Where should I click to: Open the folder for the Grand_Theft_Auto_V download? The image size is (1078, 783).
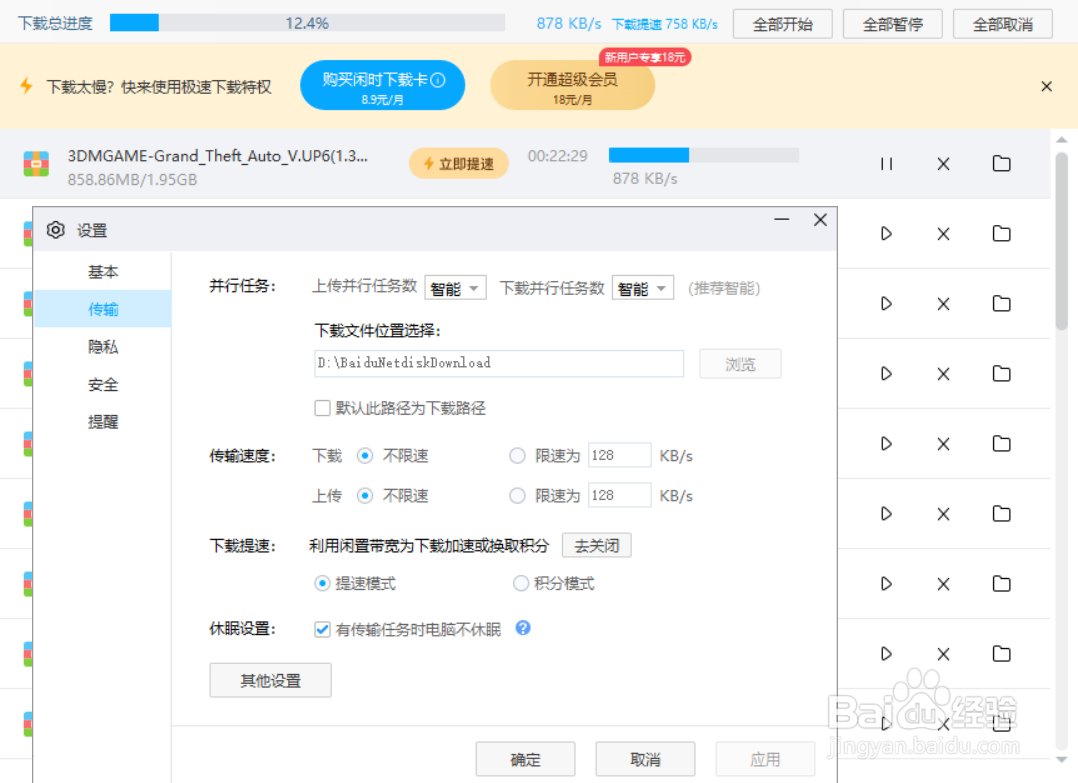1002,164
